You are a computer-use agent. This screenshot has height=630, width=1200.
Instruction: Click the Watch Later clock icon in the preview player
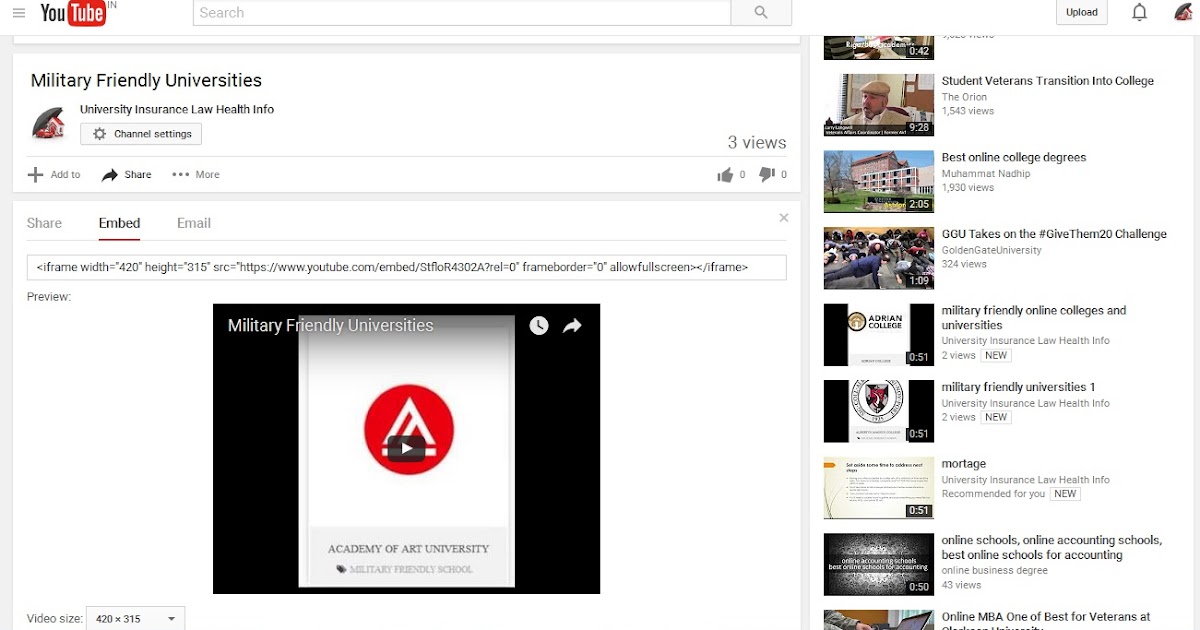(x=539, y=326)
